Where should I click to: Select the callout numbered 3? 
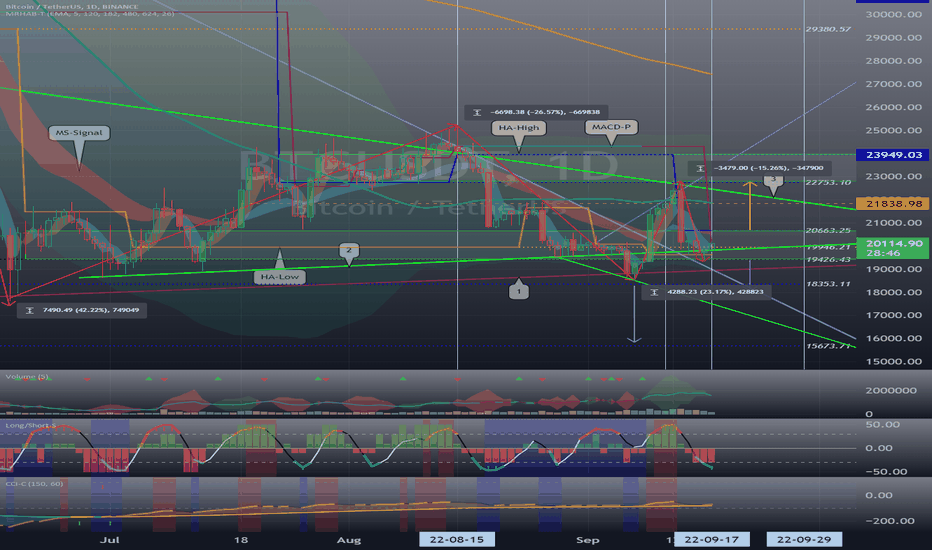click(x=773, y=179)
